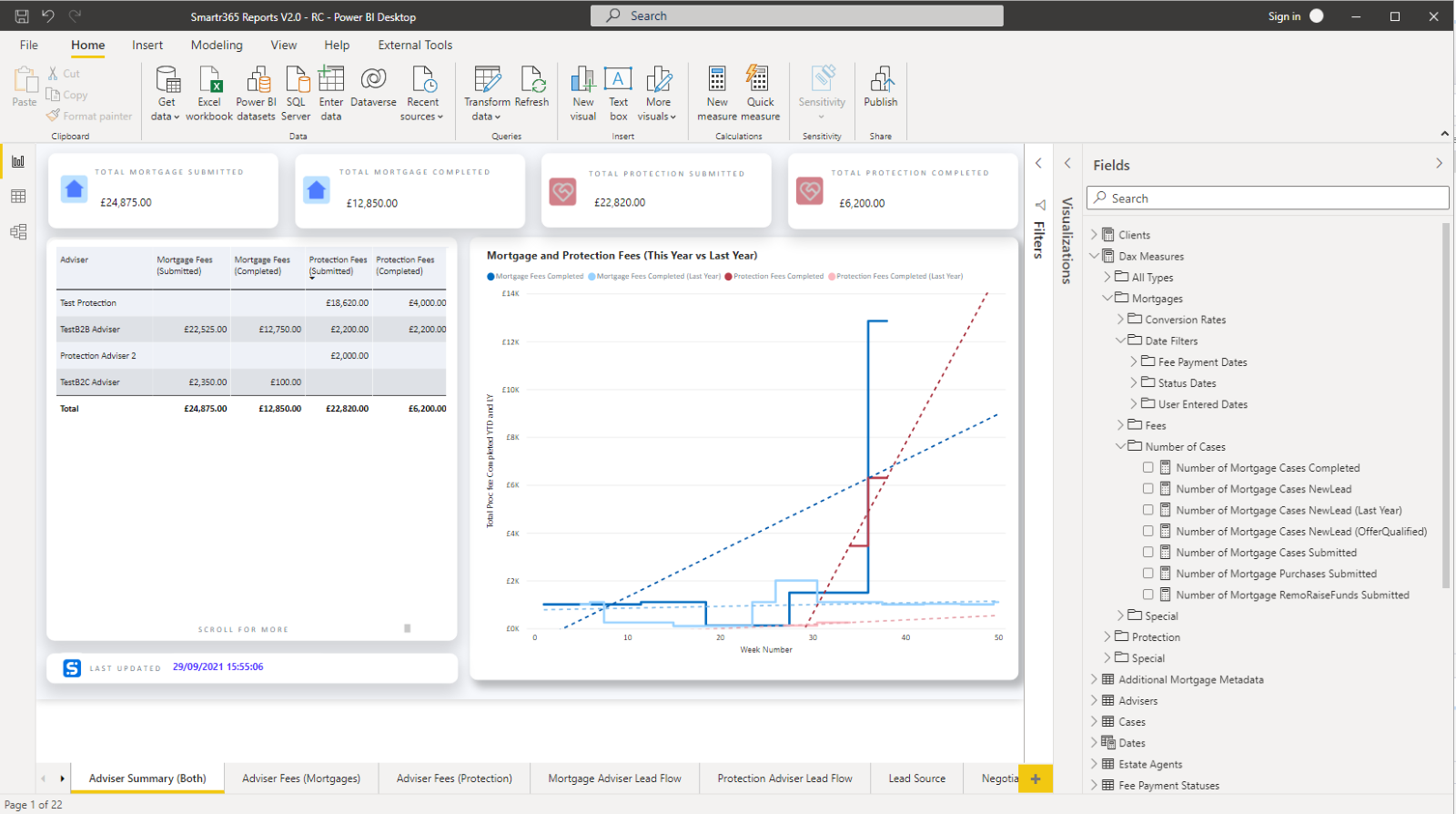Open Power BI datasets

tap(257, 93)
